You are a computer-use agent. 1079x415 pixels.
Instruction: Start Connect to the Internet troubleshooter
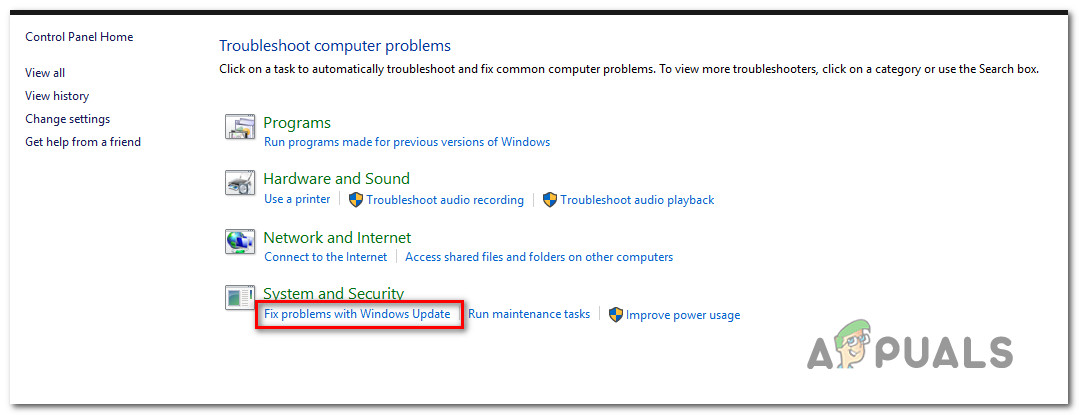click(325, 257)
